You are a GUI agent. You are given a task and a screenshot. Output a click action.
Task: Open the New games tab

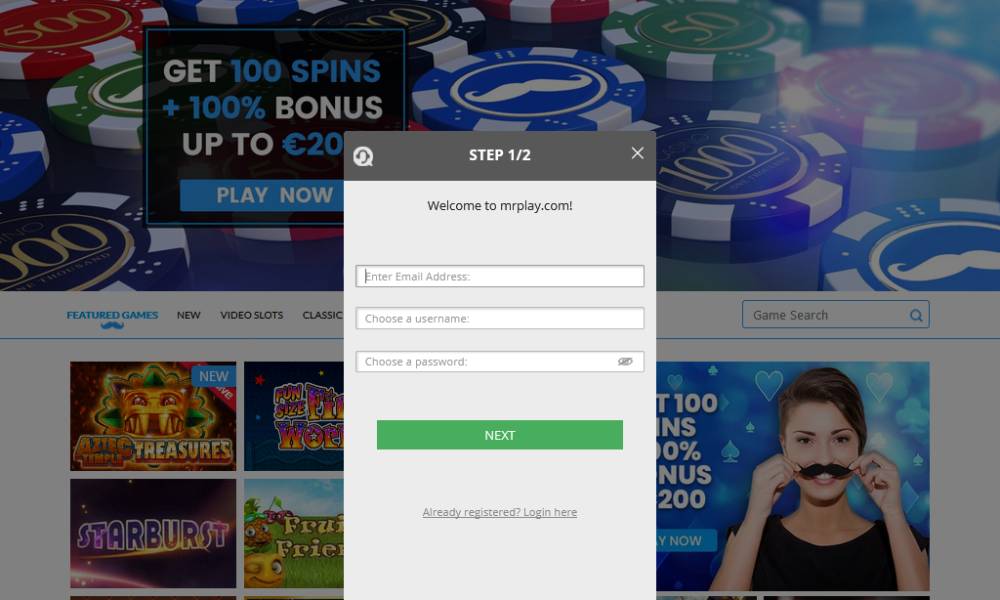pos(189,315)
